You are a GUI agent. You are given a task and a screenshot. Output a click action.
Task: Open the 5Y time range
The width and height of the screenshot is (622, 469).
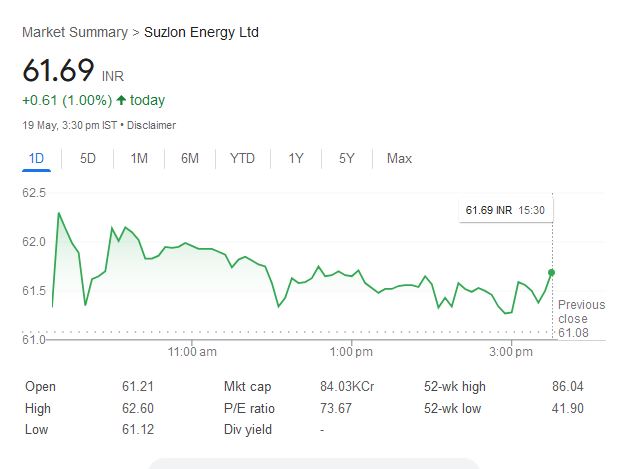coord(346,159)
